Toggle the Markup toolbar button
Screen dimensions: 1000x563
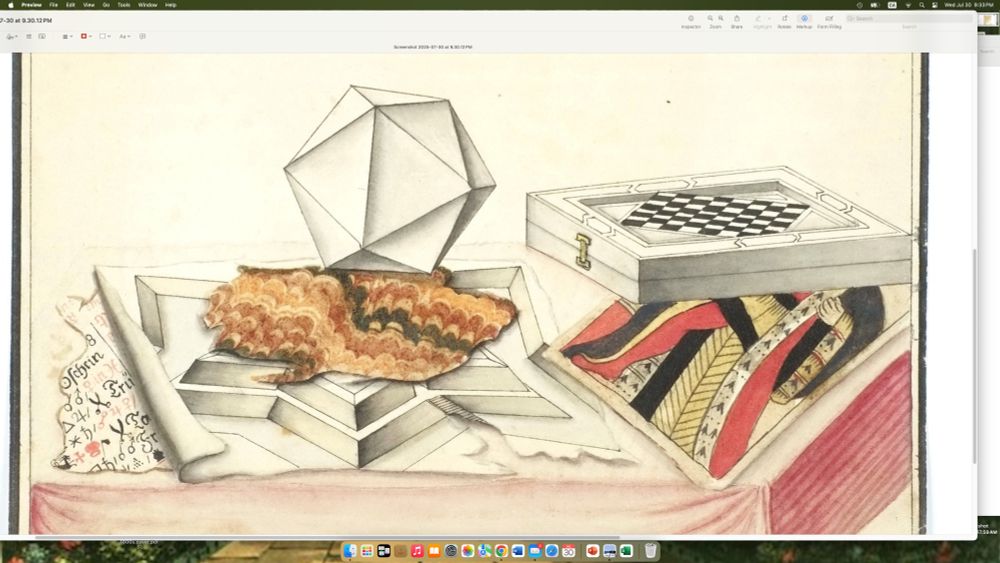coord(804,22)
